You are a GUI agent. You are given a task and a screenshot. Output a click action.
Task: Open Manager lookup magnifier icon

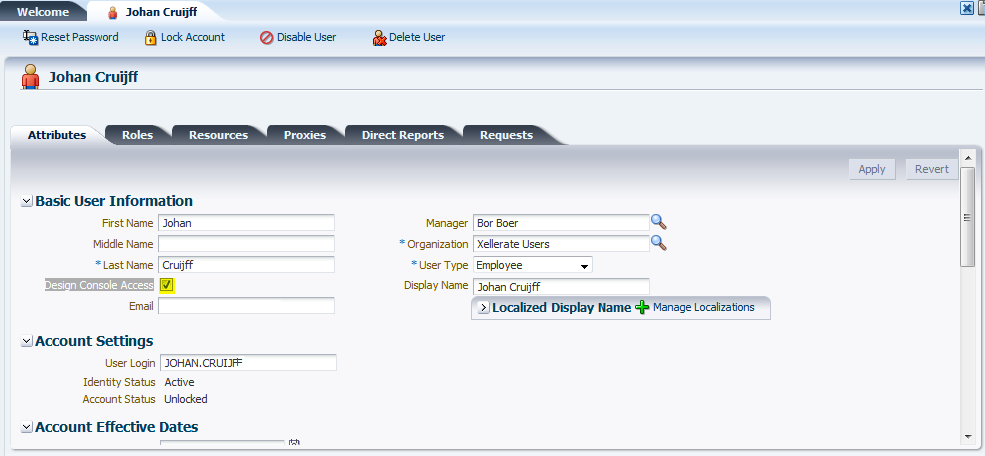tap(658, 222)
